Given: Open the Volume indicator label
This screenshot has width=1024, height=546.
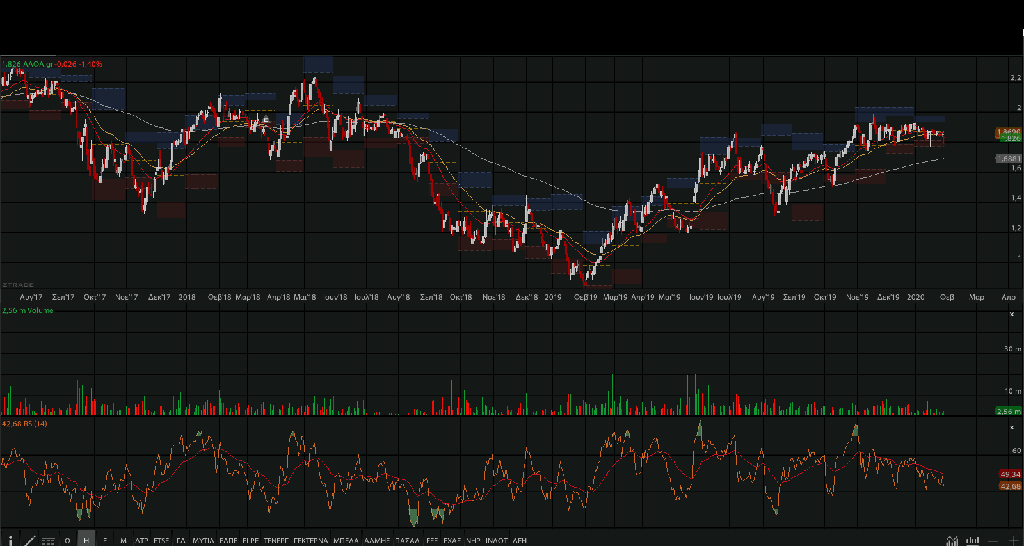Looking at the screenshot, I should 27,311.
